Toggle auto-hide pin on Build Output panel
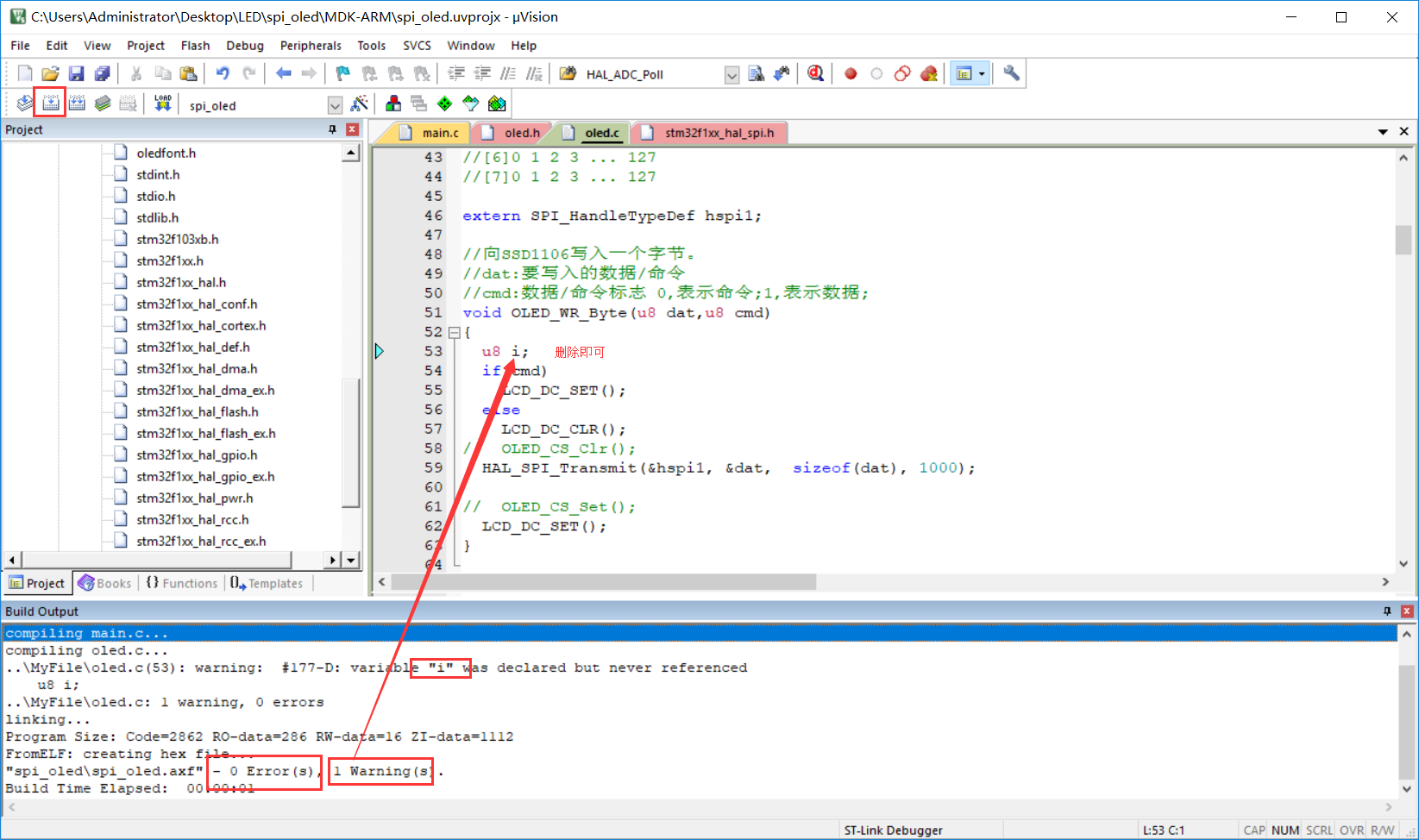Viewport: 1419px width, 840px height. pyautogui.click(x=1387, y=611)
